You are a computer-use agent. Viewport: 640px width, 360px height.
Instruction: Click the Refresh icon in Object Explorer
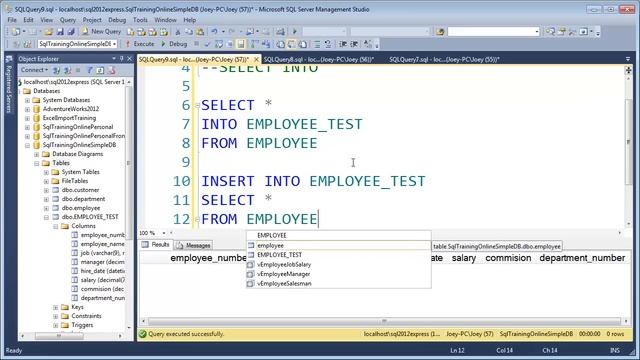point(100,70)
